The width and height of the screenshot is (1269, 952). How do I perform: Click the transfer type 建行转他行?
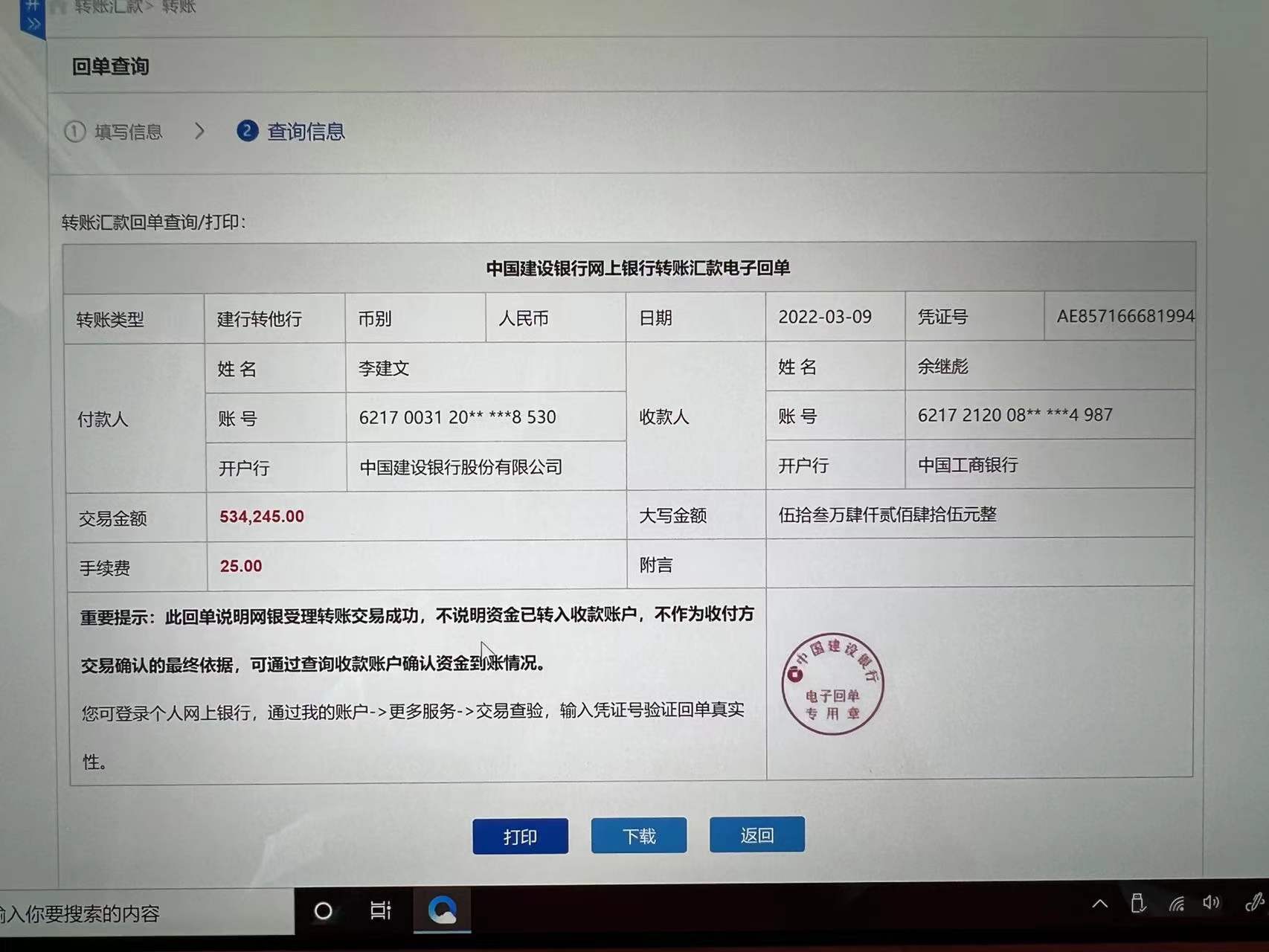click(x=260, y=319)
